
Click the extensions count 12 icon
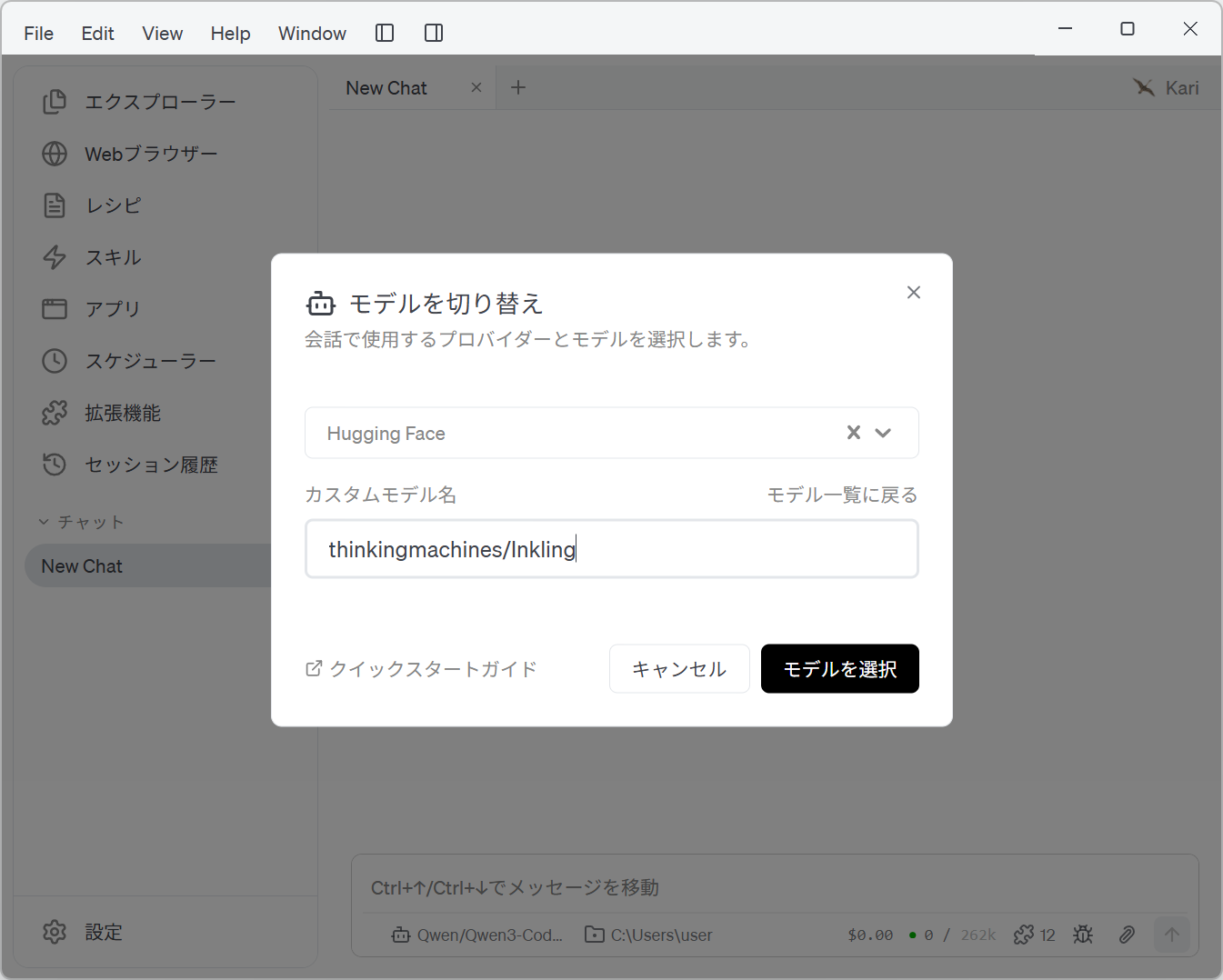[1034, 935]
